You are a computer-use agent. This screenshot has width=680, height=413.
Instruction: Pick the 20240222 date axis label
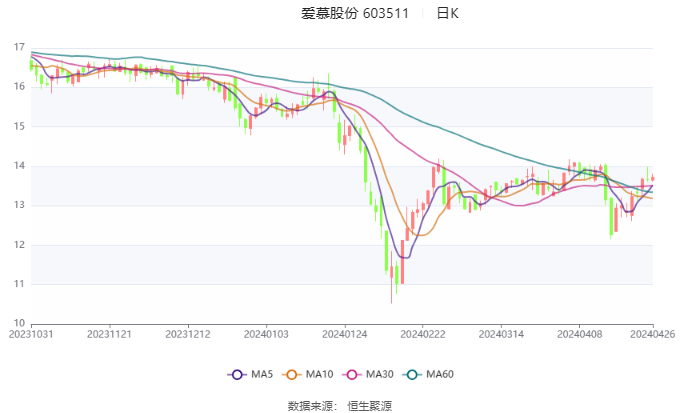coord(421,334)
